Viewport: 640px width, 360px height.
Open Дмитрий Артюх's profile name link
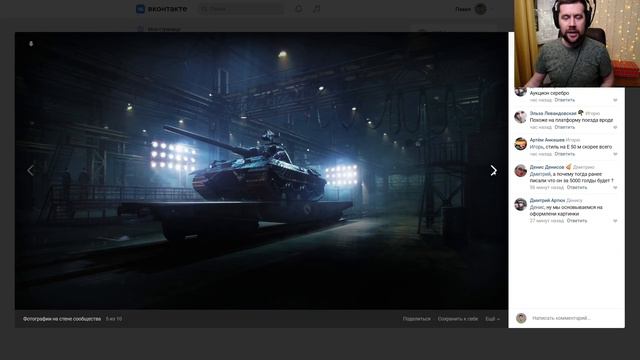(x=547, y=200)
